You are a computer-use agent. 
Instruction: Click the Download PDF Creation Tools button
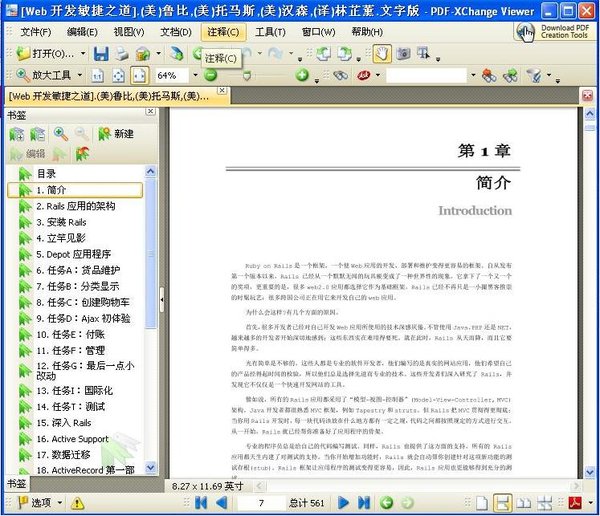[x=553, y=32]
